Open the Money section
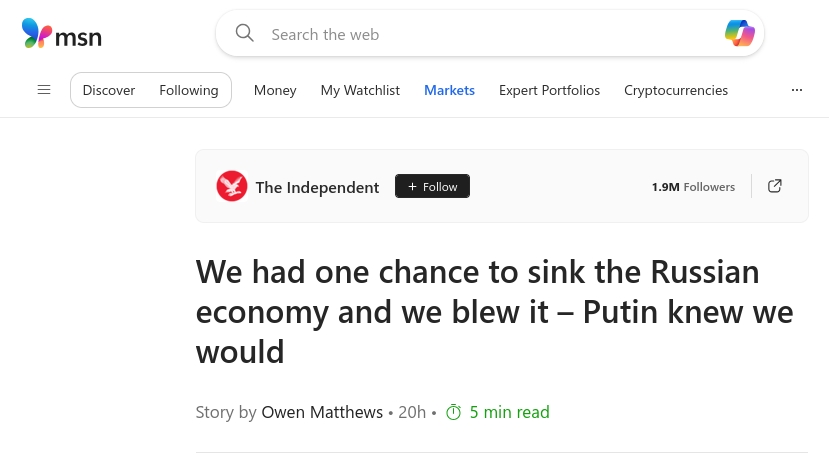Screen dimensions: 829x462 (x=275, y=90)
